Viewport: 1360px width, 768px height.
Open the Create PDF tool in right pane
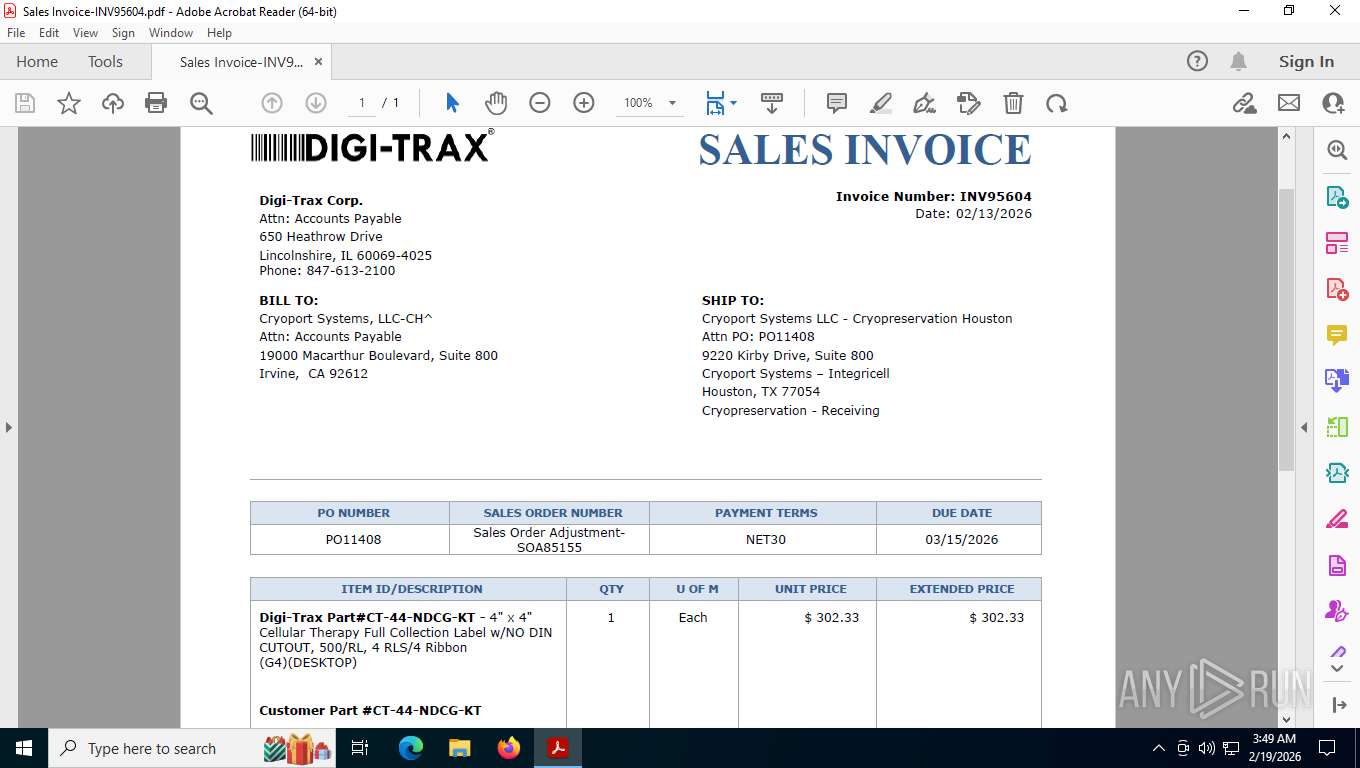pos(1337,289)
